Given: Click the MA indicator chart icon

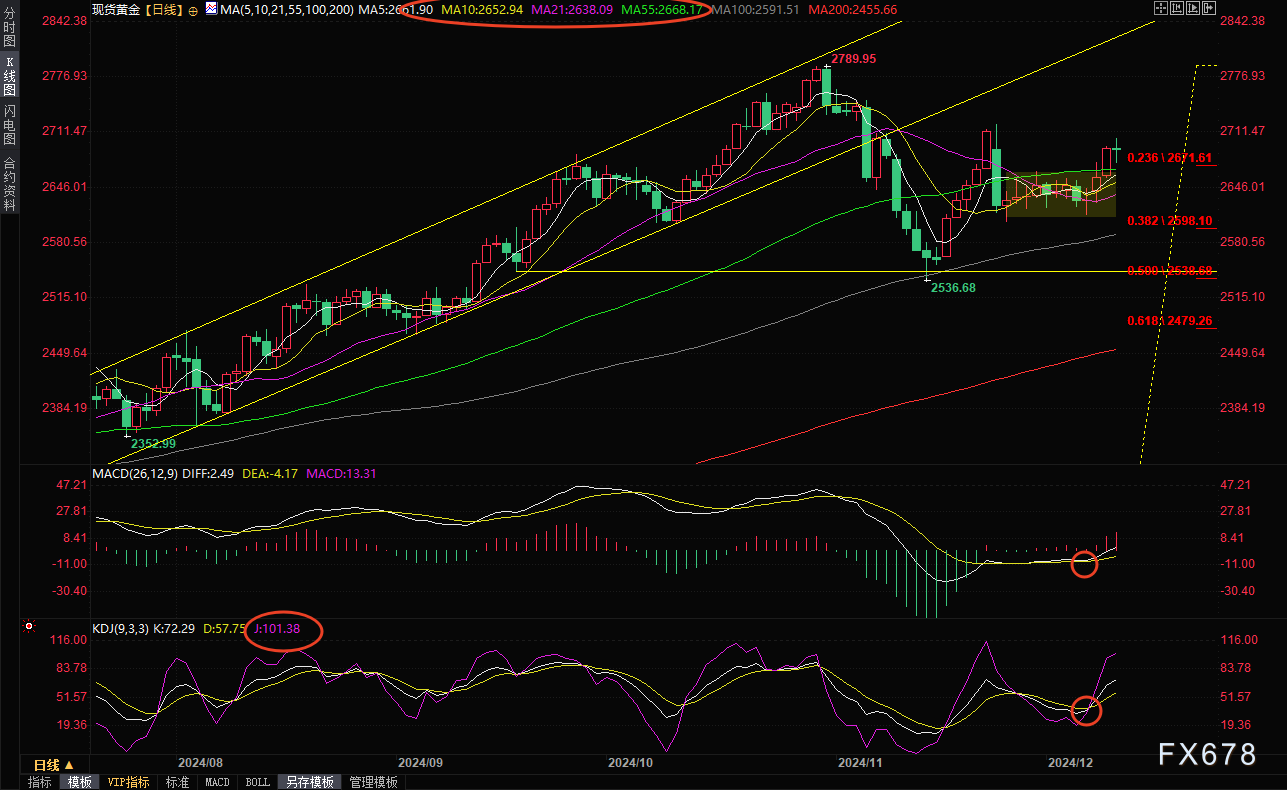Looking at the screenshot, I should 210,9.
